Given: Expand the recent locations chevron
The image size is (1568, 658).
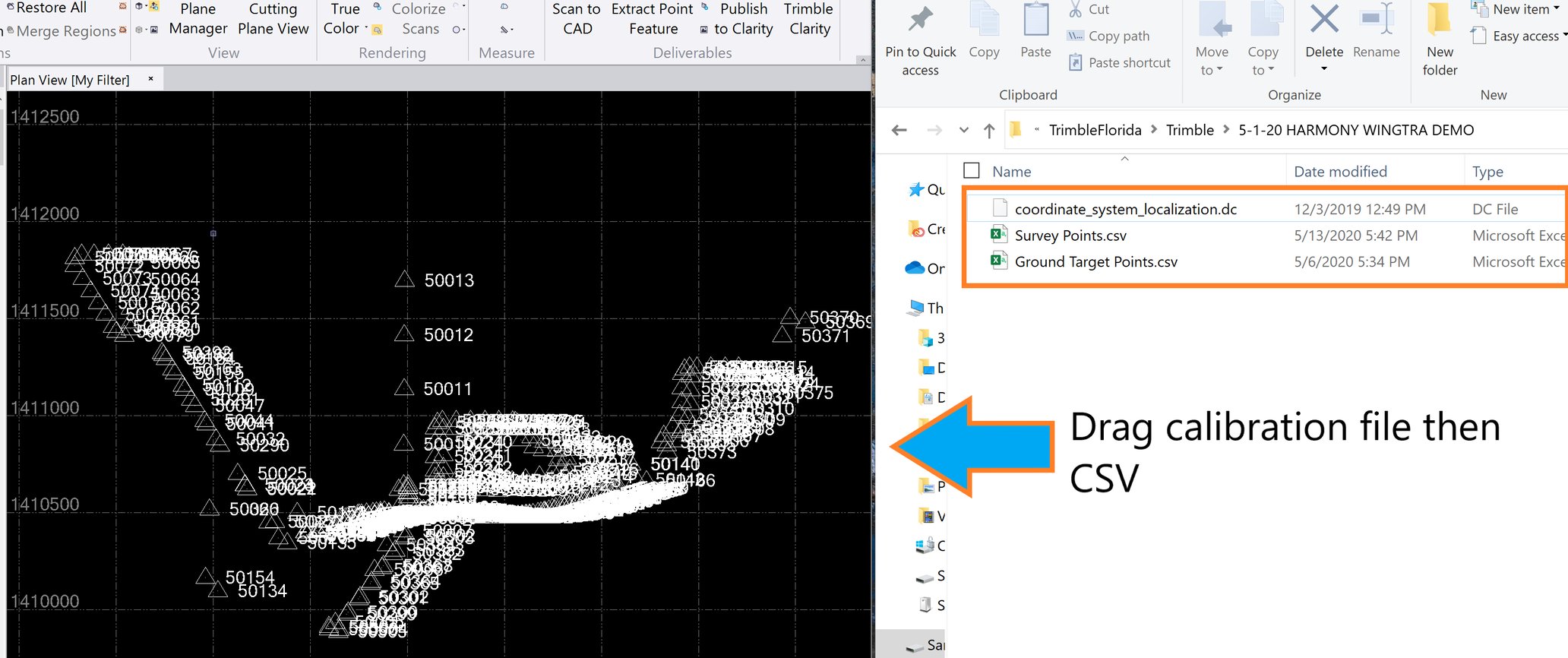Looking at the screenshot, I should coord(963,131).
